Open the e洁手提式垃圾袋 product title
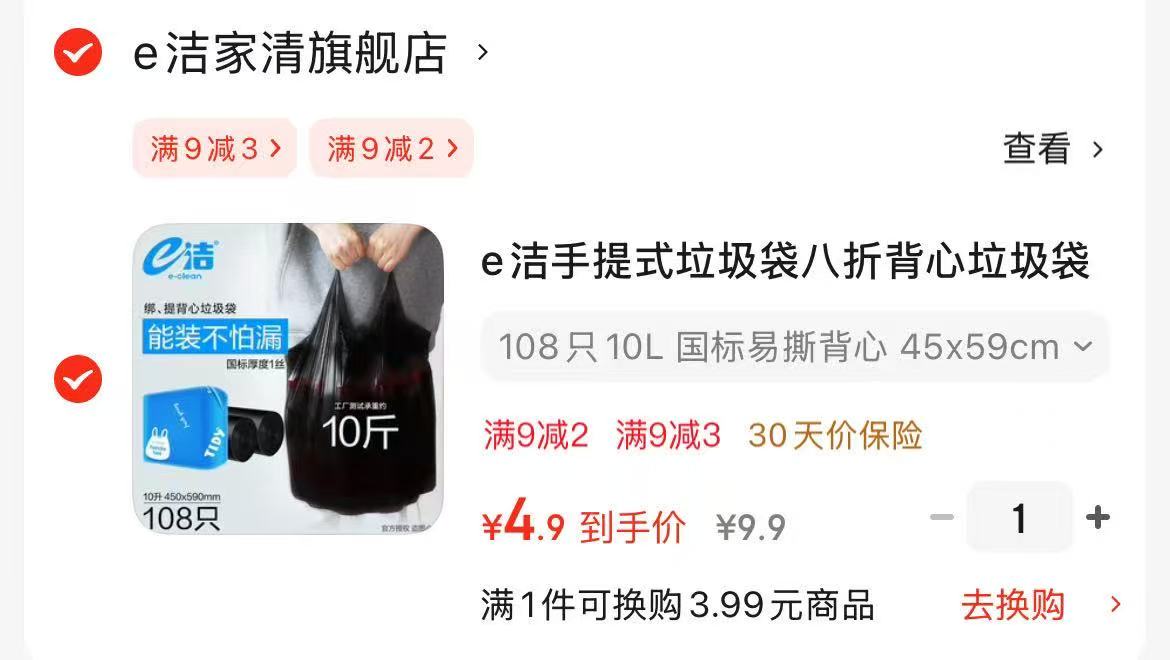Viewport: 1170px width, 660px height. tap(786, 261)
